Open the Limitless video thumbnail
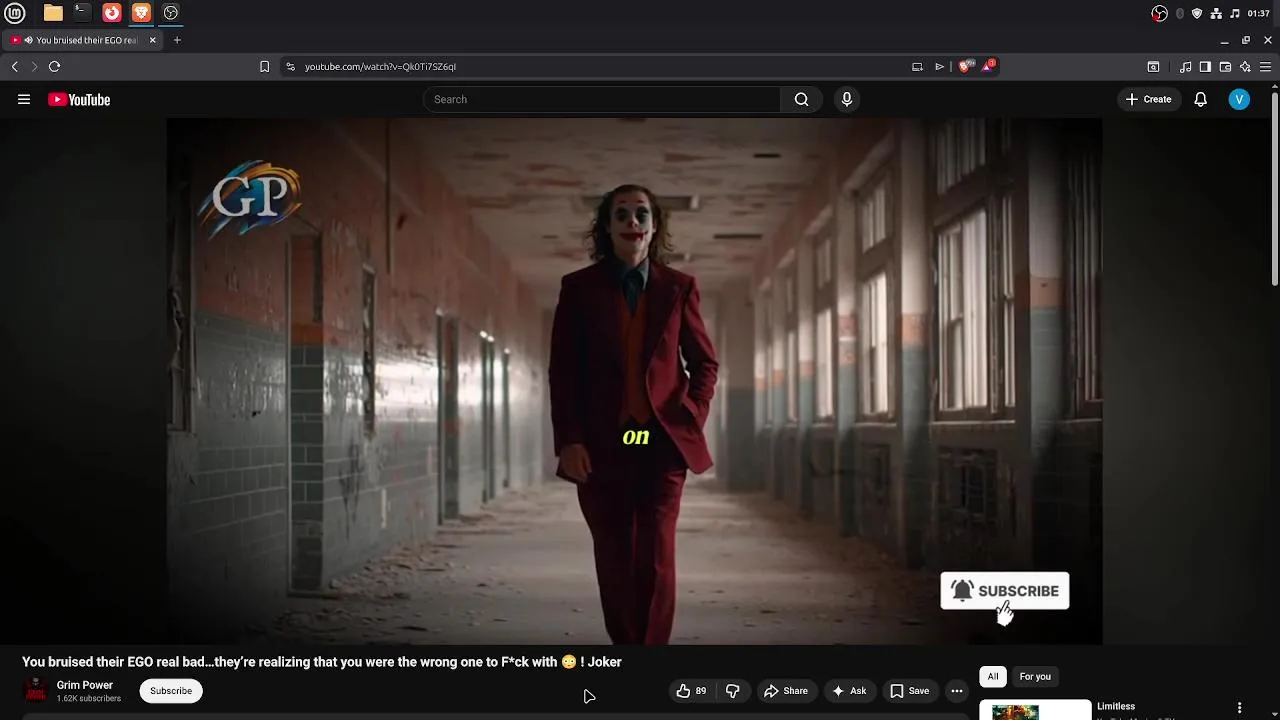The height and width of the screenshot is (720, 1280). (1035, 710)
